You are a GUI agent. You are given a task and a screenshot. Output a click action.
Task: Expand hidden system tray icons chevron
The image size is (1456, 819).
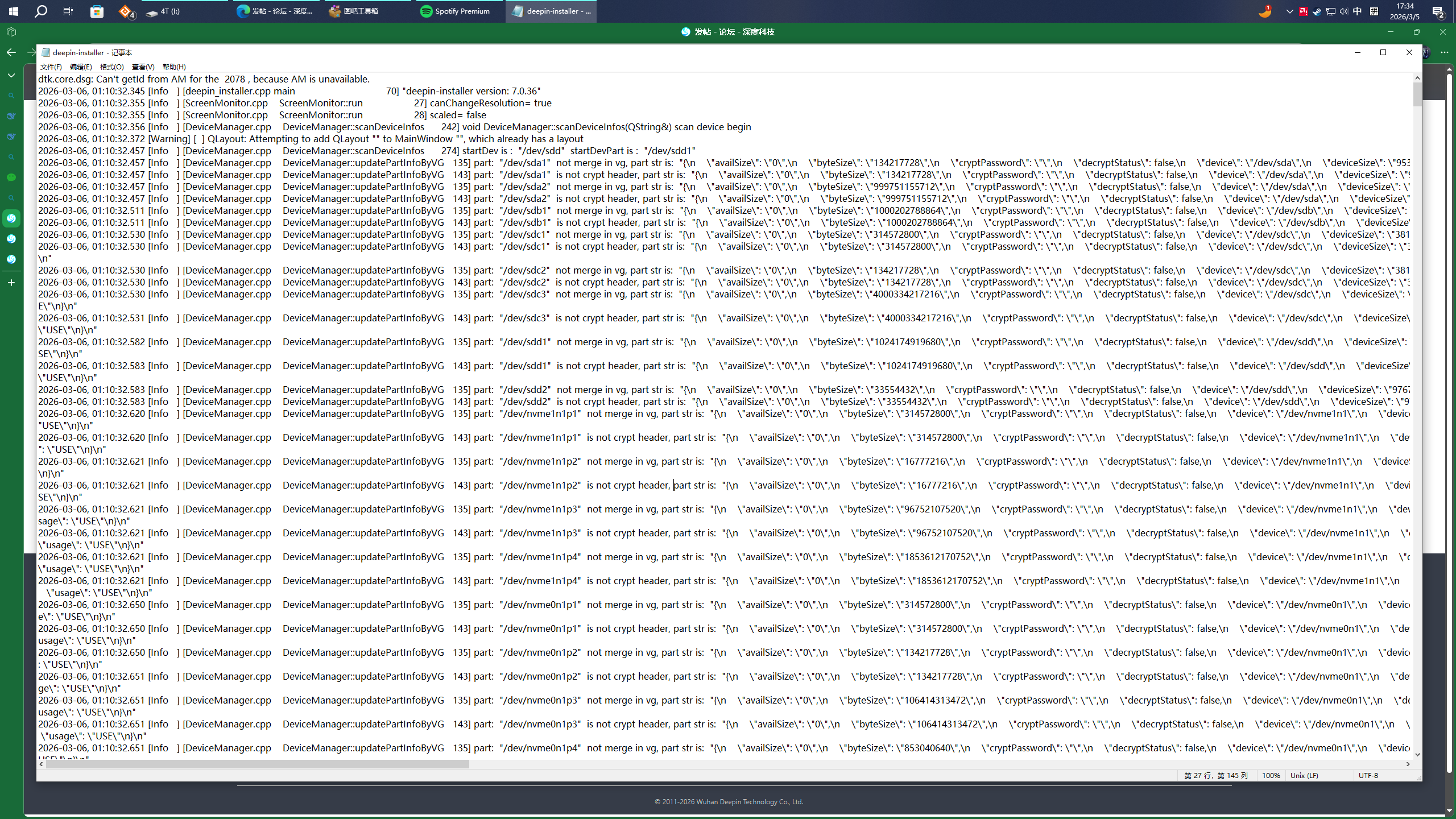pos(1289,11)
